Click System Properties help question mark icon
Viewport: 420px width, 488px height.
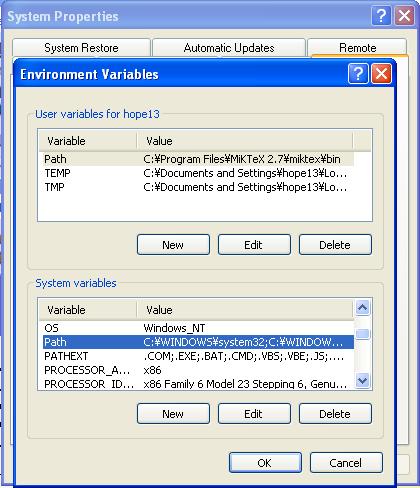[x=381, y=15]
